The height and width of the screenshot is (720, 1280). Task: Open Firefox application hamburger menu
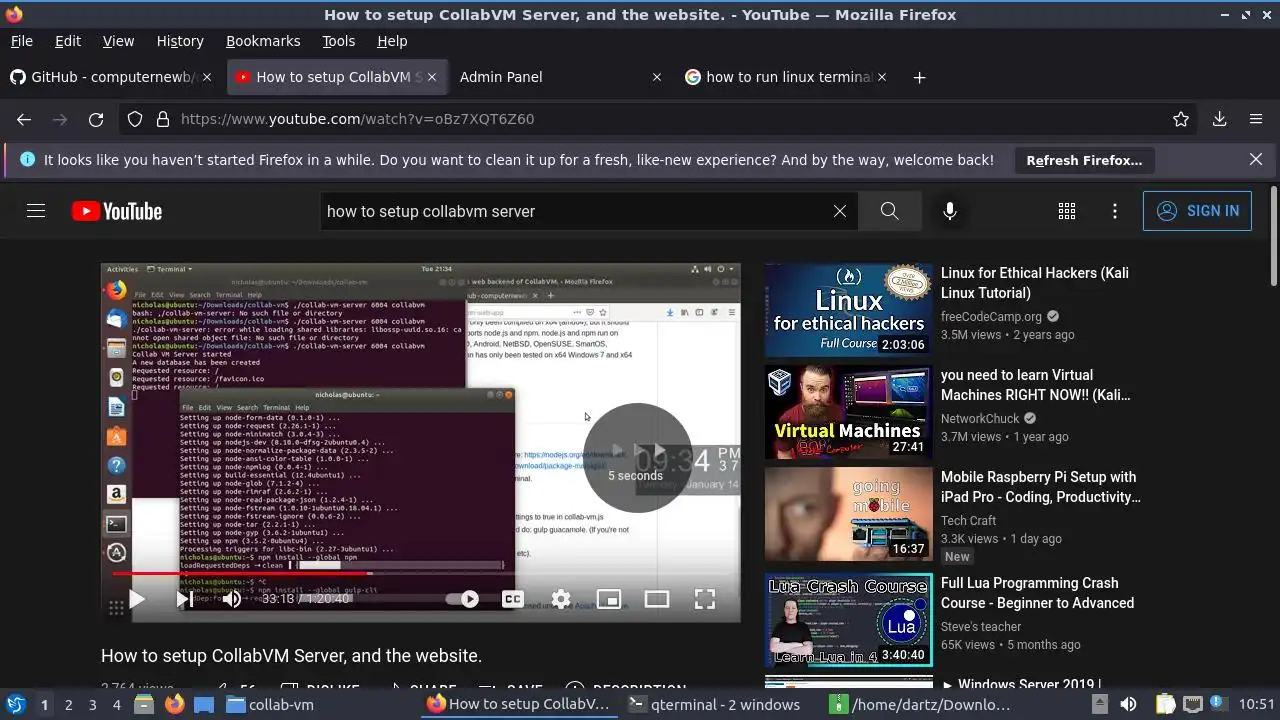(x=1256, y=119)
